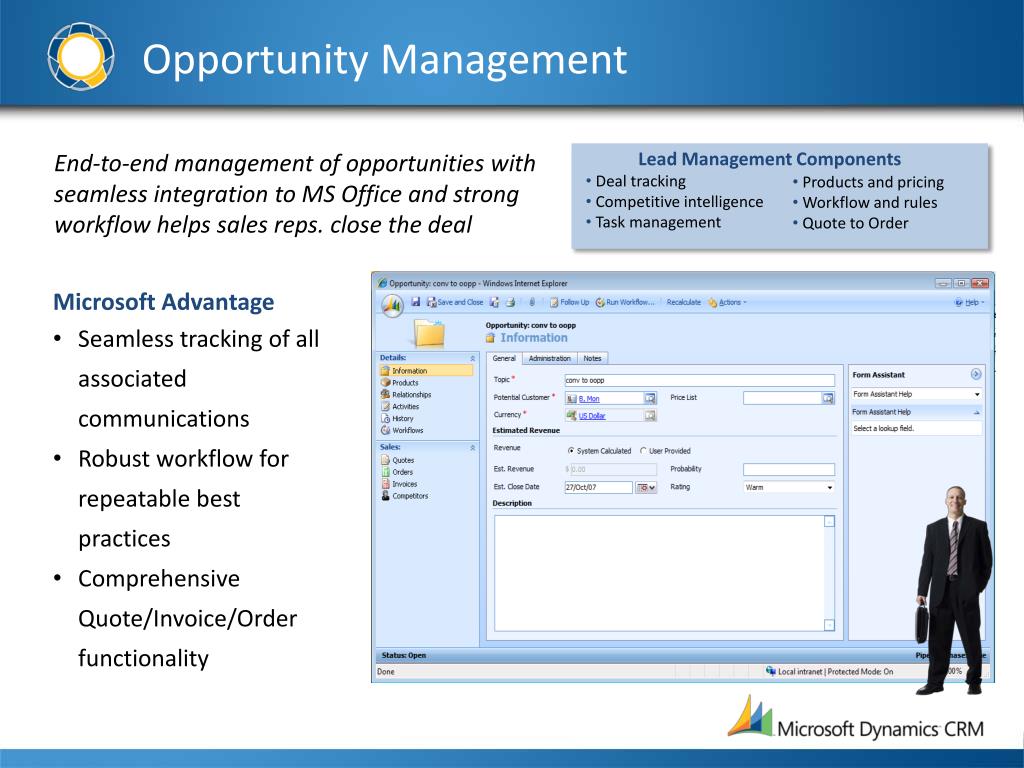The width and height of the screenshot is (1024, 768).
Task: Click the 'Done' status bar text
Action: pos(385,671)
